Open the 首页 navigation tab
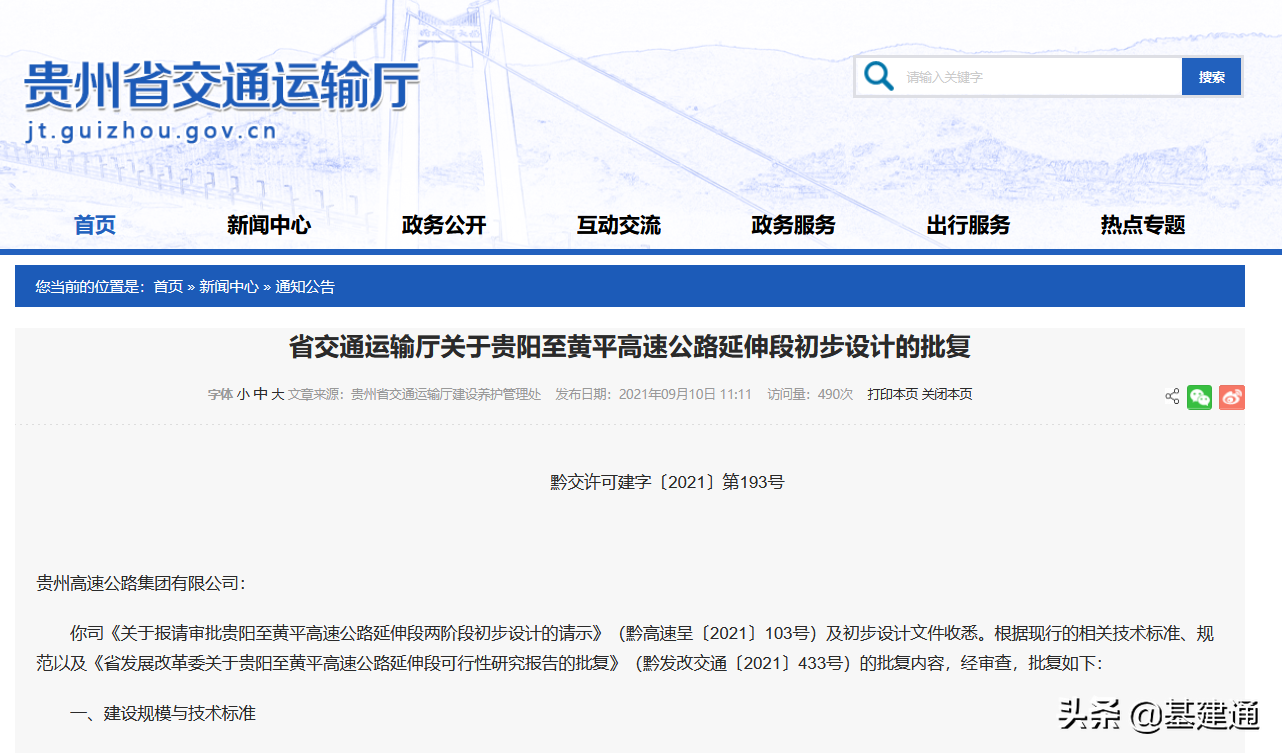 coord(95,225)
